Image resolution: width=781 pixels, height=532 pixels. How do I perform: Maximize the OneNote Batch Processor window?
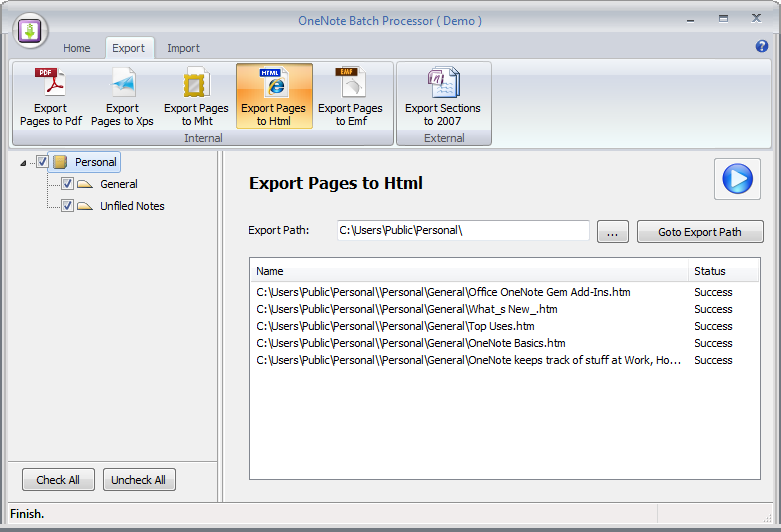tap(723, 19)
